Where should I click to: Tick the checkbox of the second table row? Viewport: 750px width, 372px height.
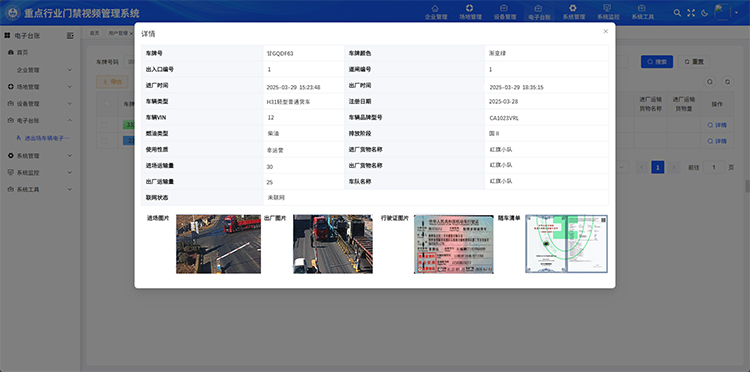point(104,141)
